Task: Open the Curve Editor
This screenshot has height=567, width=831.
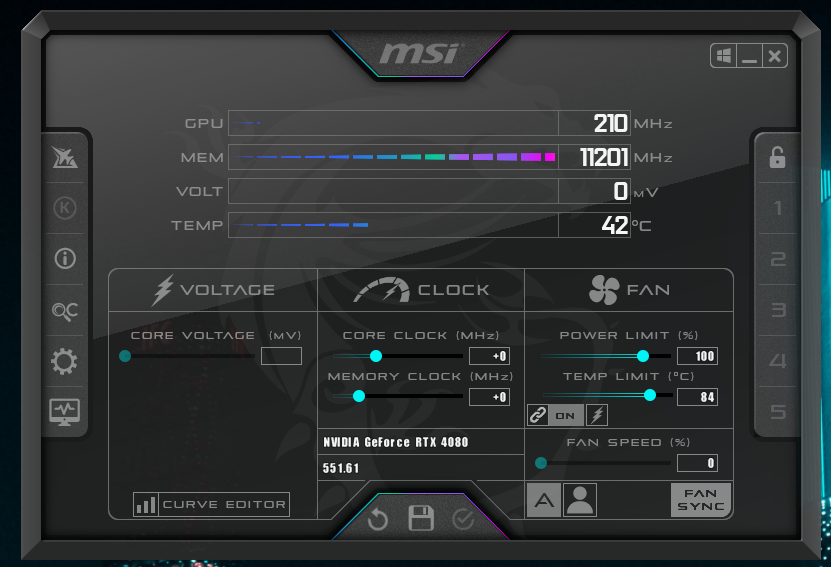Action: [x=211, y=504]
